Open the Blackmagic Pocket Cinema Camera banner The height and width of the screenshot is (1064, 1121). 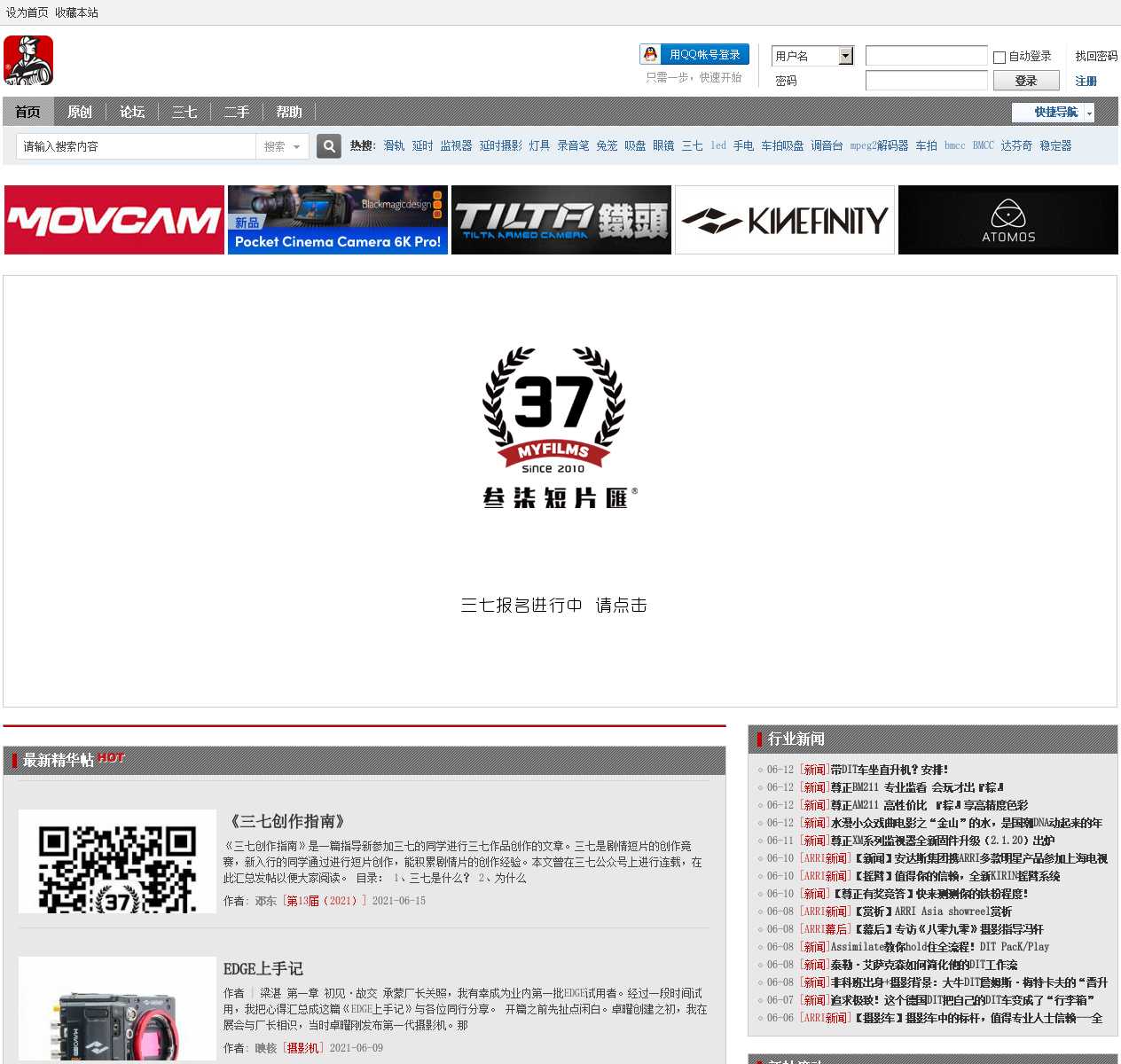[337, 220]
